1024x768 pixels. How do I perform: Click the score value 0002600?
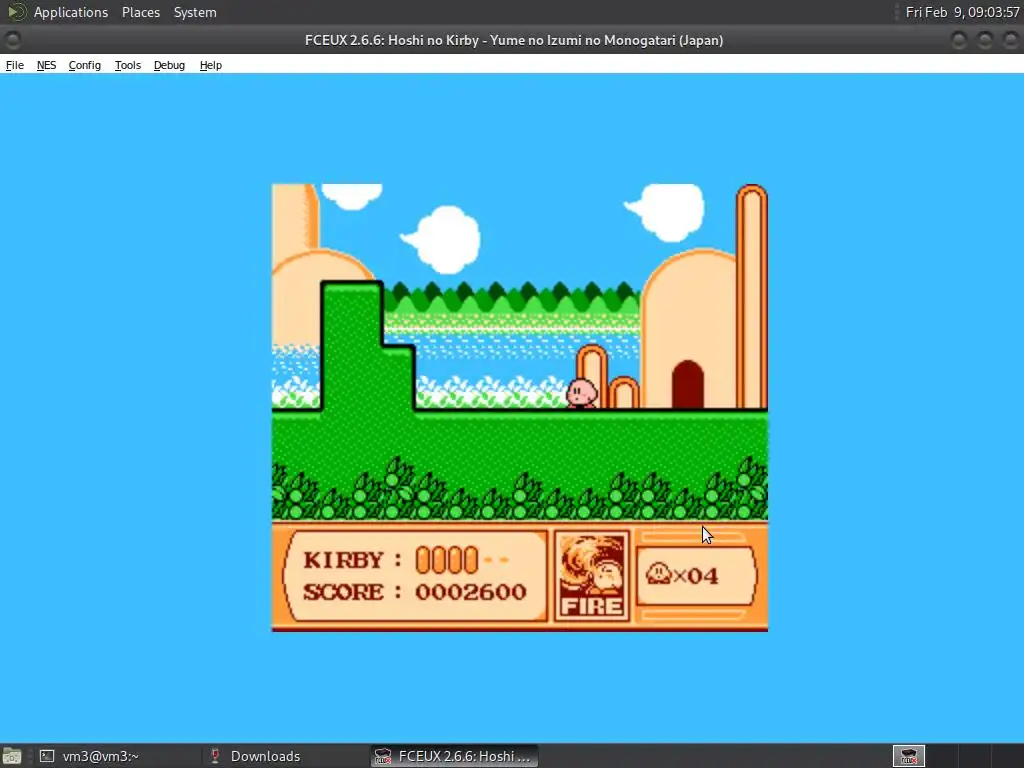click(x=471, y=592)
